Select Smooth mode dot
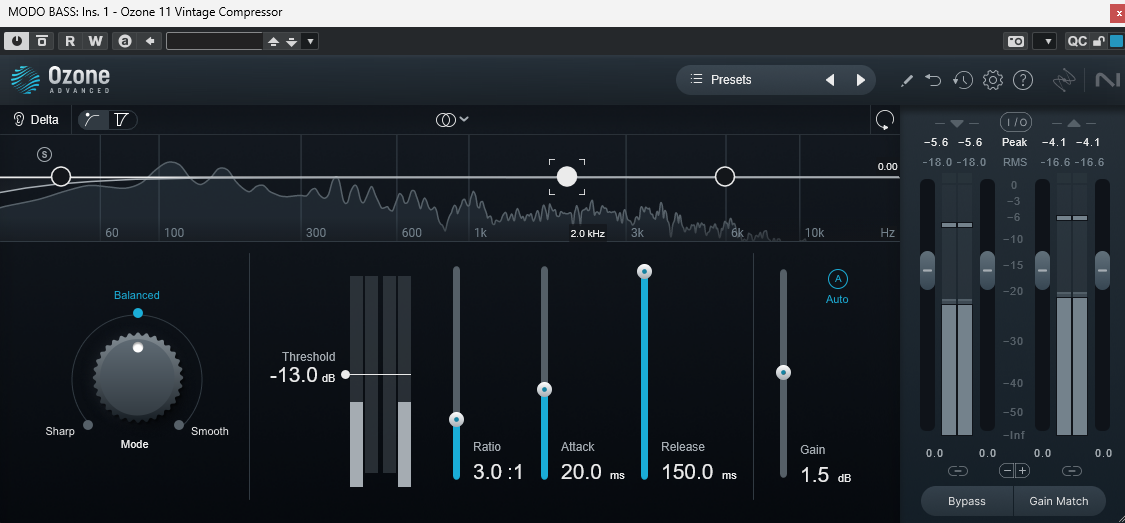Screen dimensions: 1125x523 179,425
